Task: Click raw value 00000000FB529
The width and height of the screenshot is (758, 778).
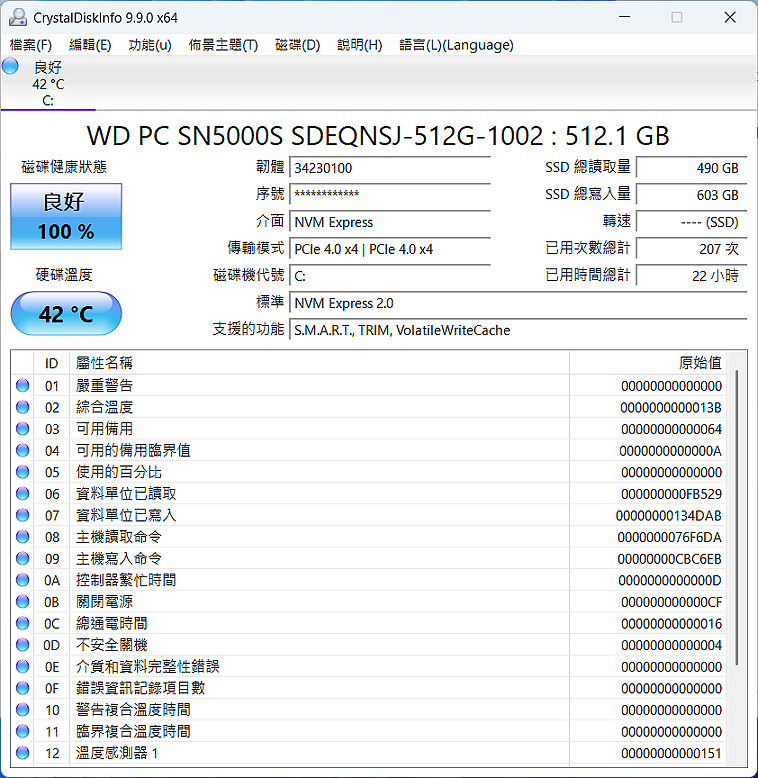Action: 671,494
